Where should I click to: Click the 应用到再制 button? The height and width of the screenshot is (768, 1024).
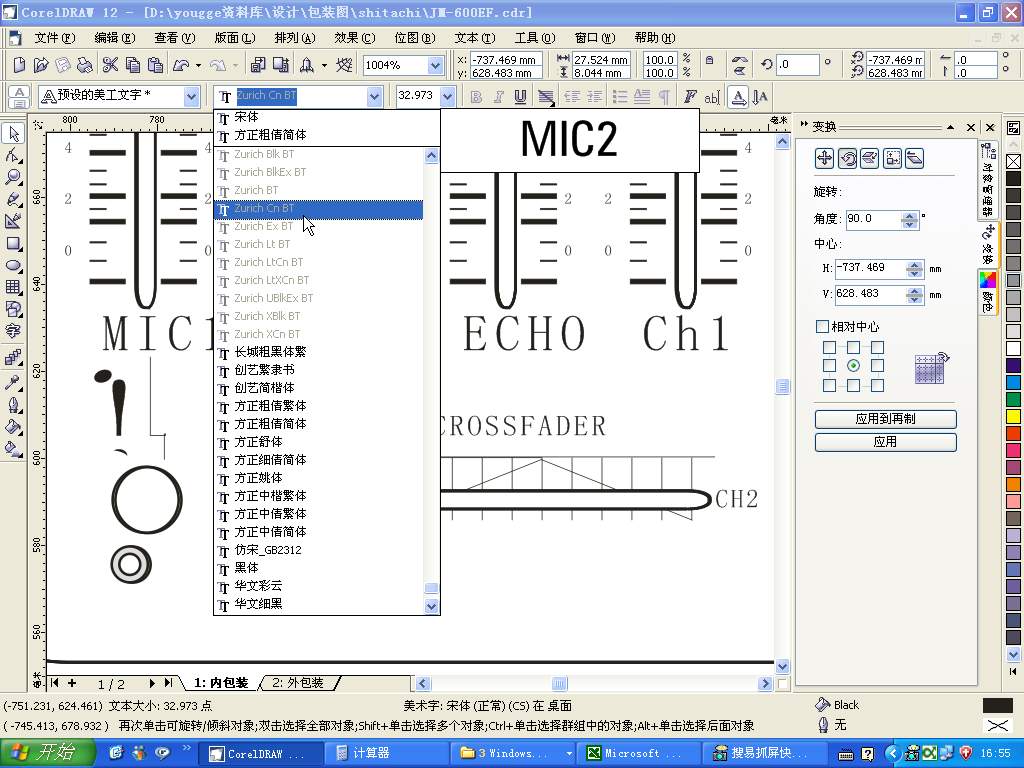[x=886, y=419]
